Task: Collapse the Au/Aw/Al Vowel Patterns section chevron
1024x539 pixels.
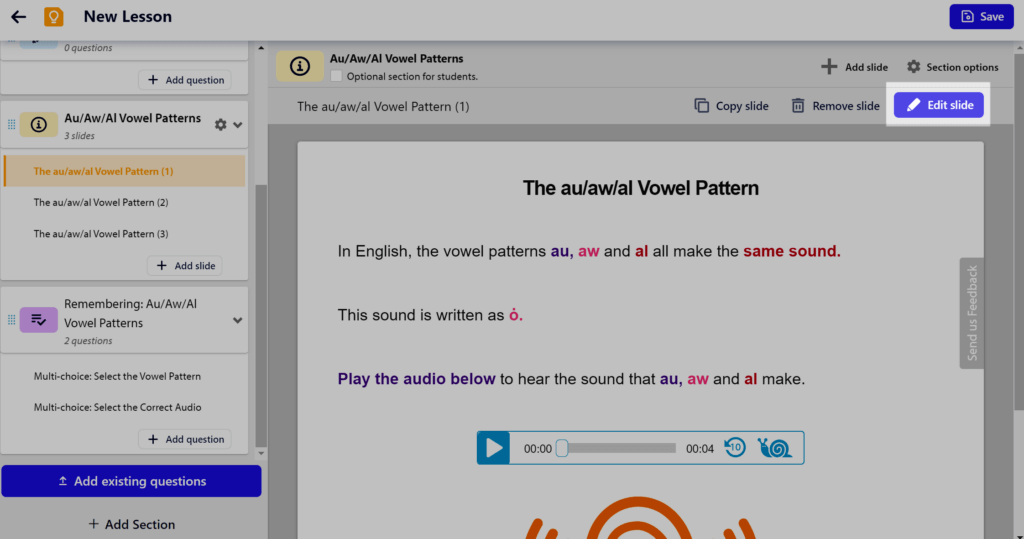Action: 238,125
